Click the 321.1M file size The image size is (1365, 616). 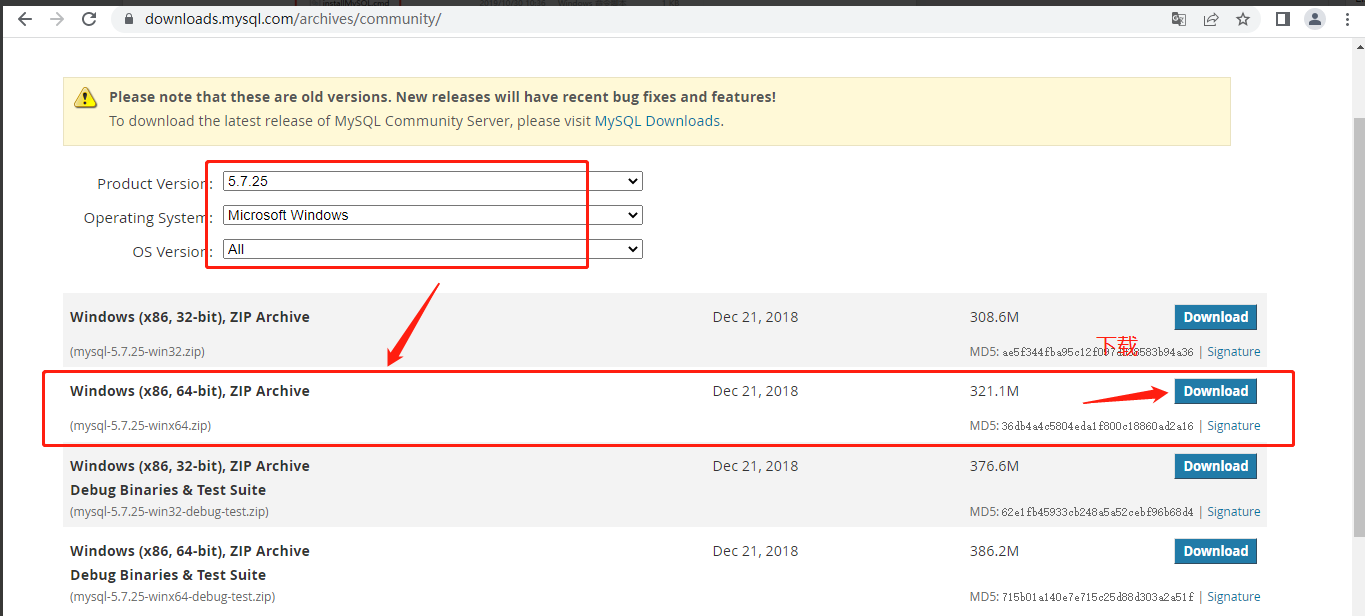994,391
